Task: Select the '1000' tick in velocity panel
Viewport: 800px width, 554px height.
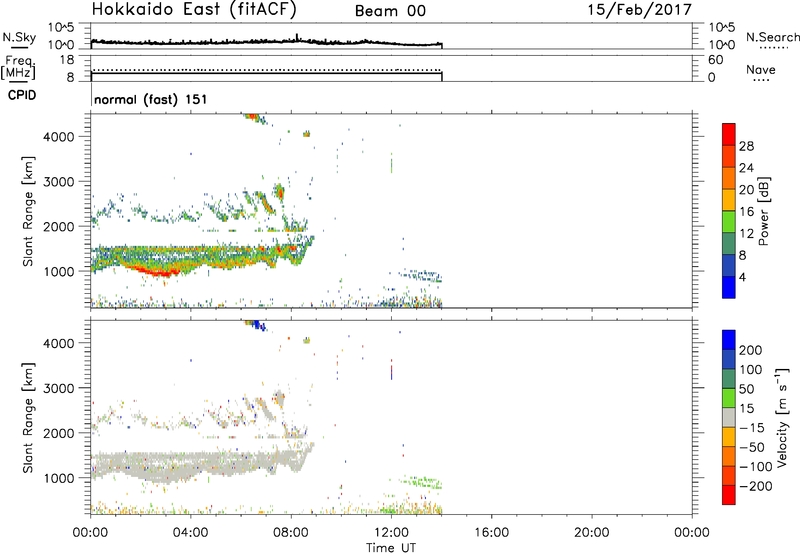Action: (x=58, y=478)
